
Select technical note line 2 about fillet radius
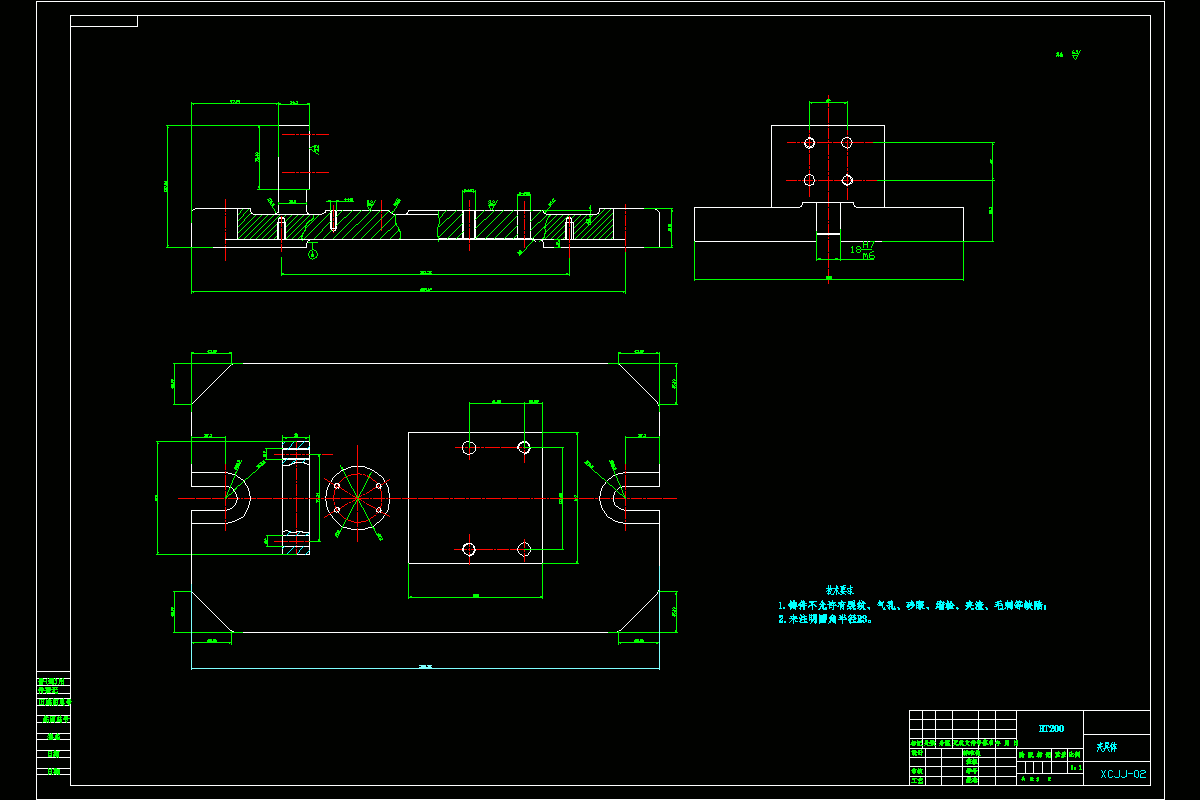[825, 619]
